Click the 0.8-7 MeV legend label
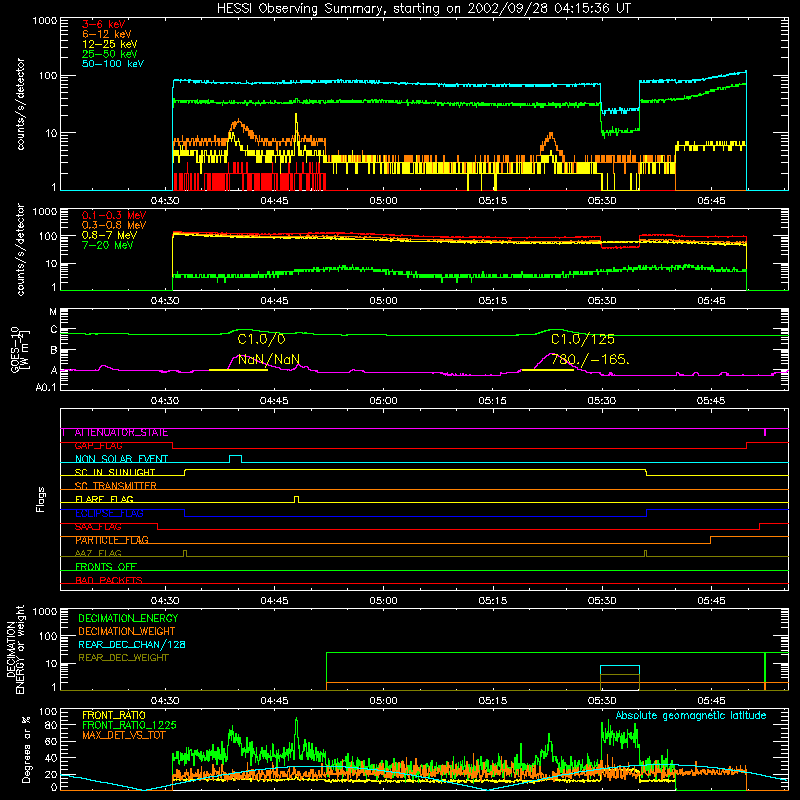 tap(109, 235)
